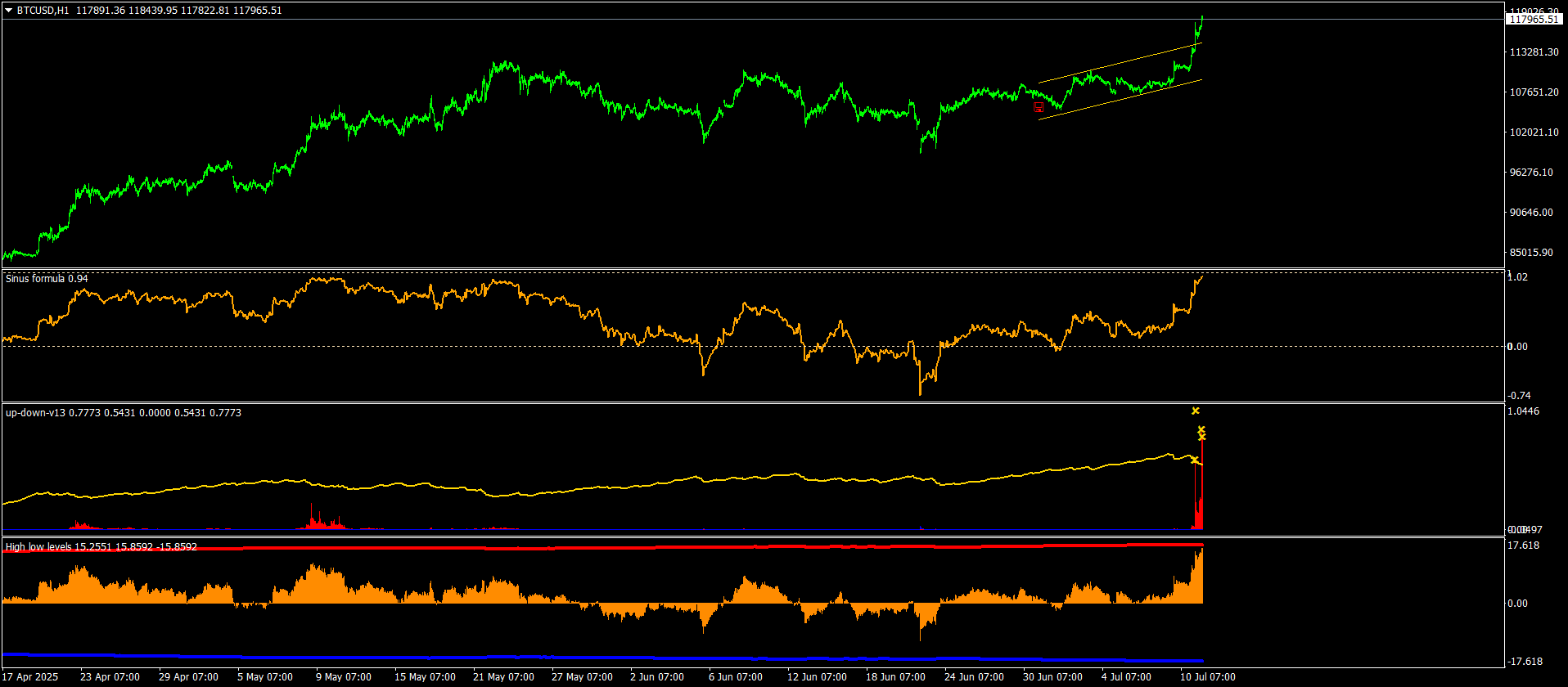Click the Sinus formula 0.94 indicator label
The width and height of the screenshot is (1568, 687).
47,279
